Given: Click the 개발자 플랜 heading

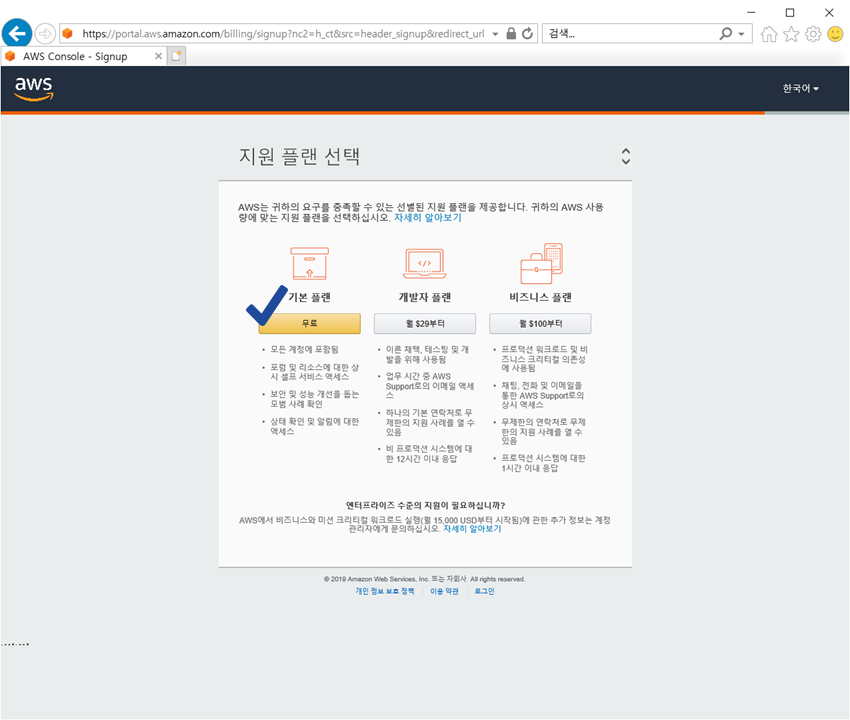Looking at the screenshot, I should point(425,297).
